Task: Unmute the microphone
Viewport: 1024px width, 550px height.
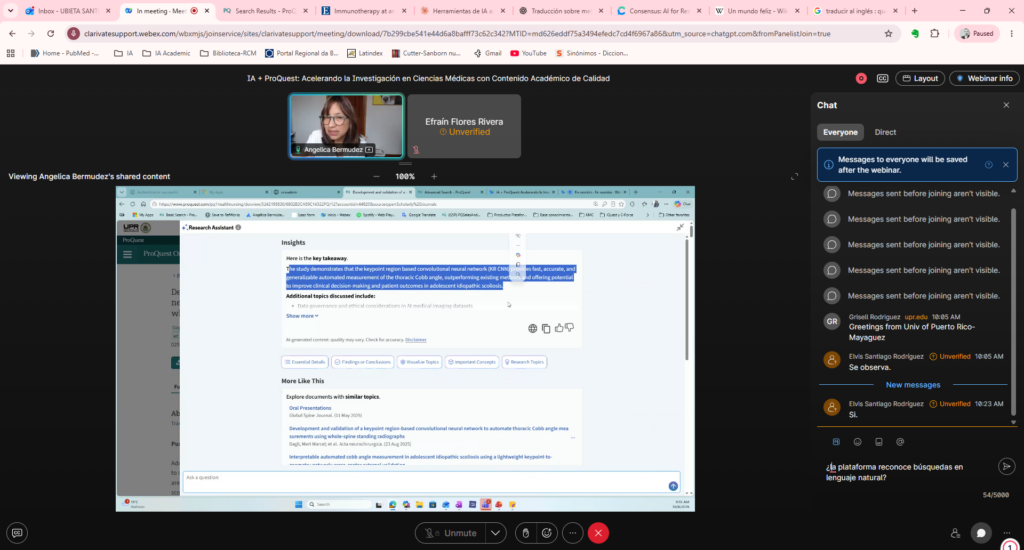Action: (x=450, y=533)
